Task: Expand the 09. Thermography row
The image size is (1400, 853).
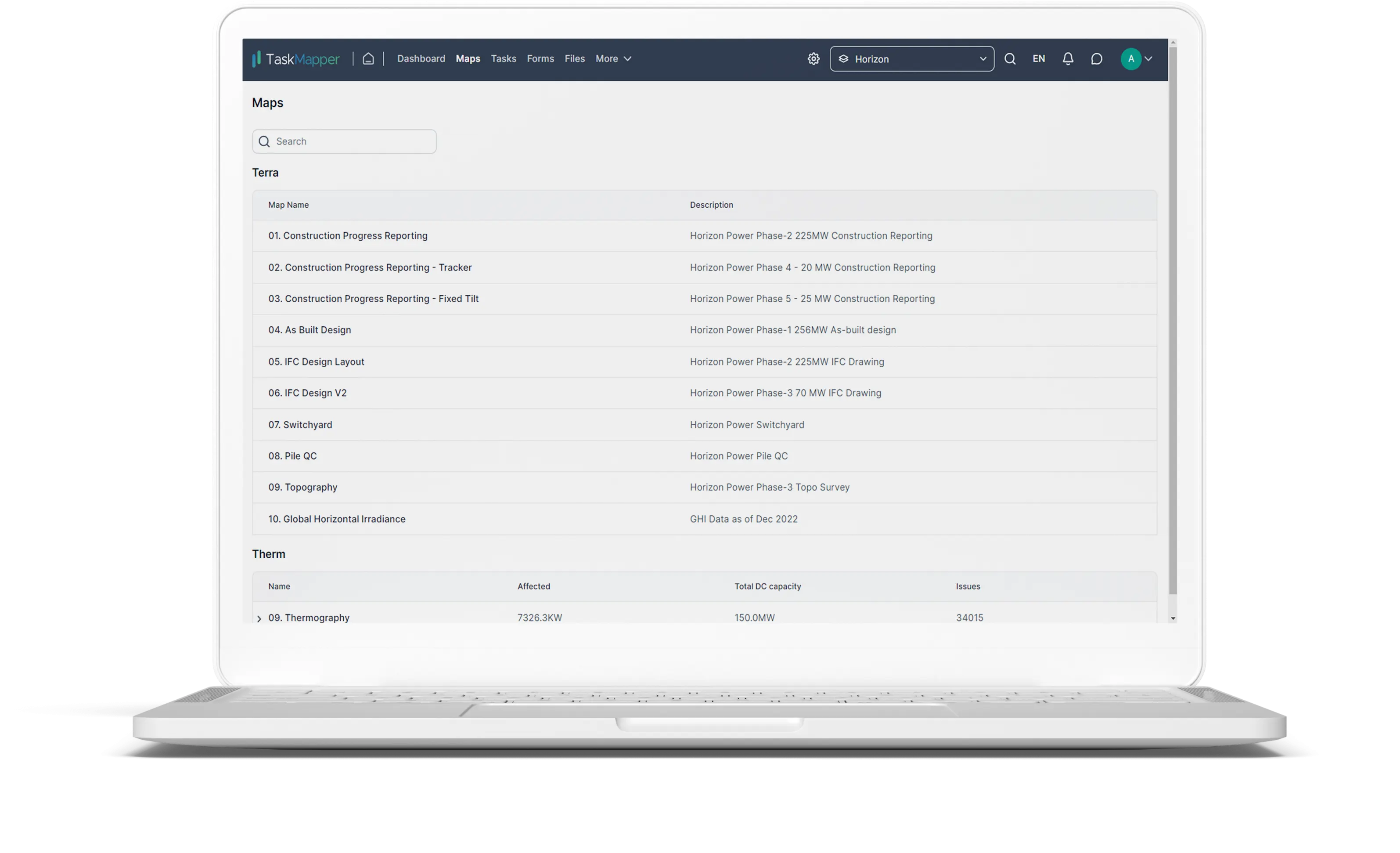Action: pos(259,618)
